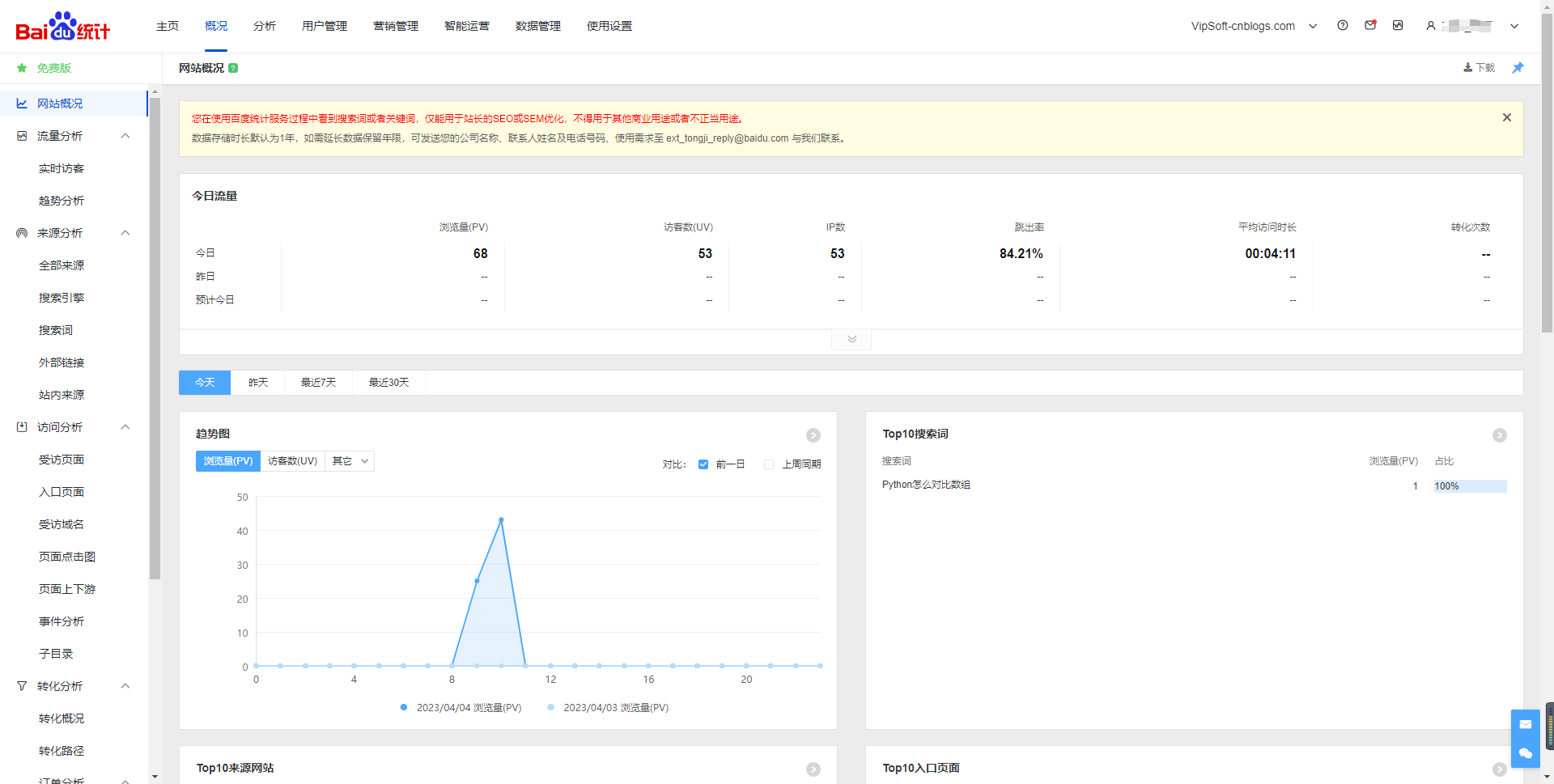Open Top10来源网站 details arrow icon
The image size is (1554, 784).
pyautogui.click(x=813, y=769)
